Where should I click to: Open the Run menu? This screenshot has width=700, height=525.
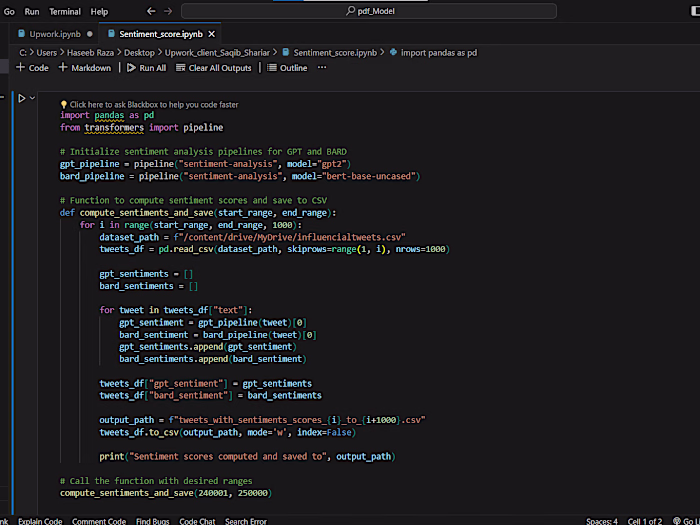32,11
